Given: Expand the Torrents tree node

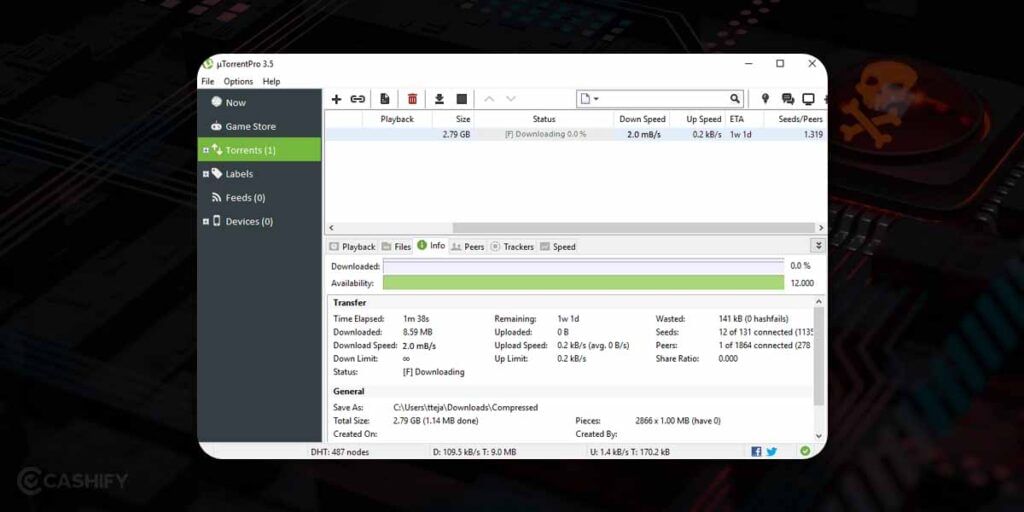Looking at the screenshot, I should pyautogui.click(x=206, y=150).
